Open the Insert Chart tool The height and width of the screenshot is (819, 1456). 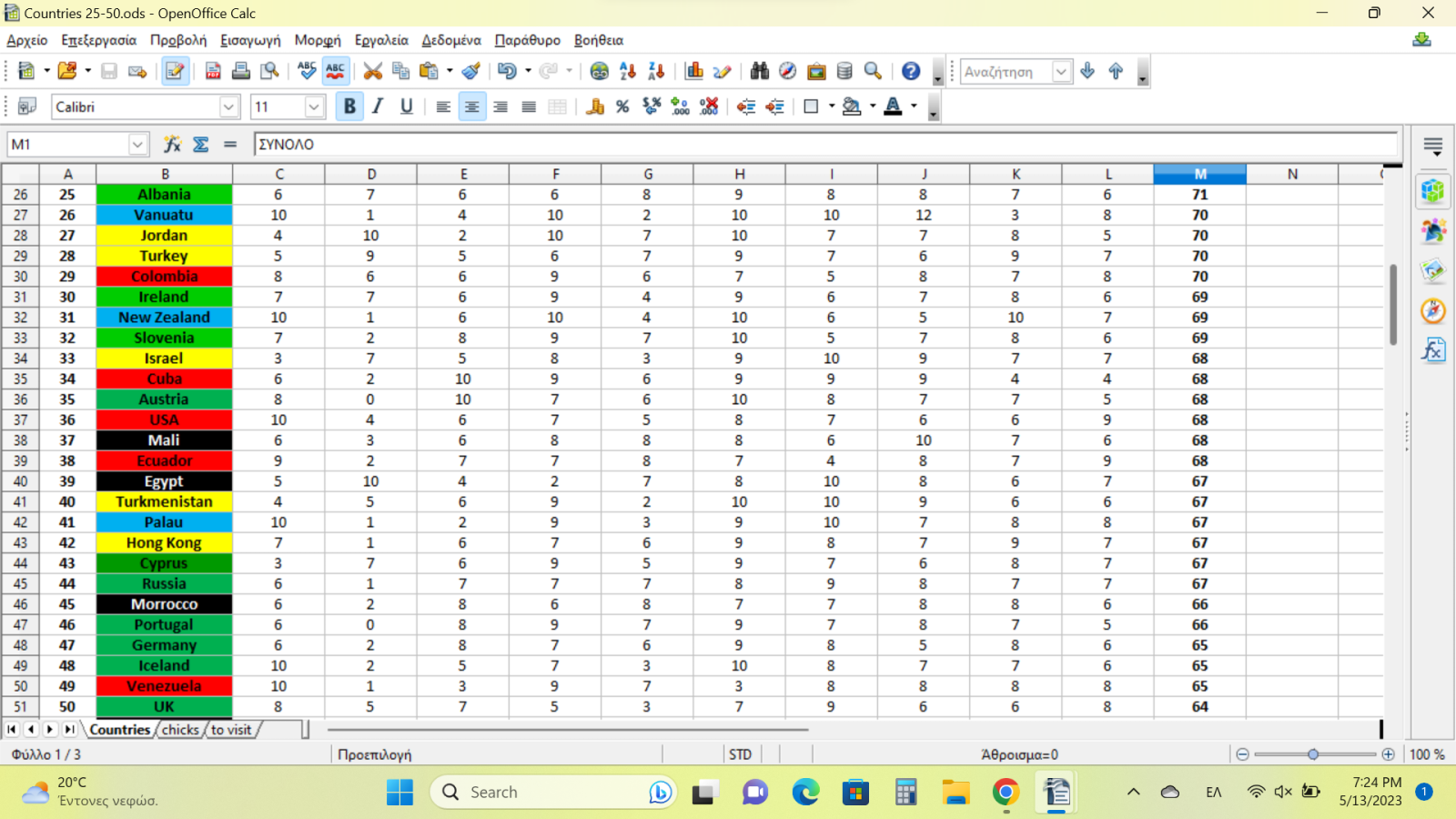[x=694, y=71]
